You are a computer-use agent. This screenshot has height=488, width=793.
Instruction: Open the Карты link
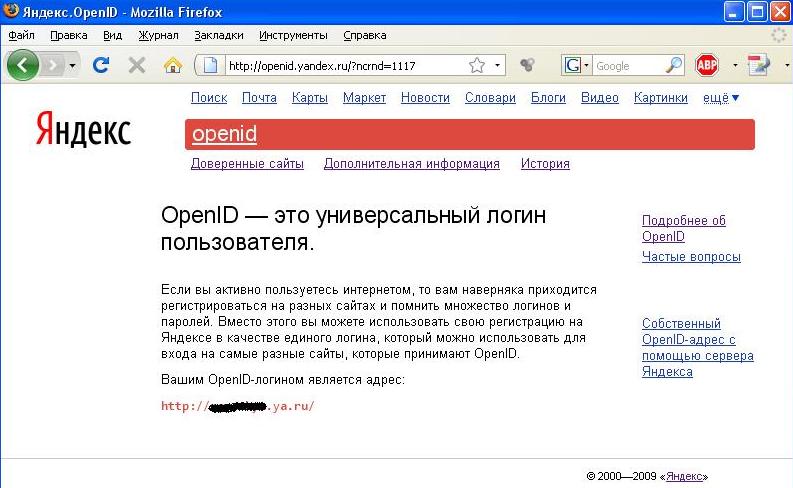click(310, 98)
